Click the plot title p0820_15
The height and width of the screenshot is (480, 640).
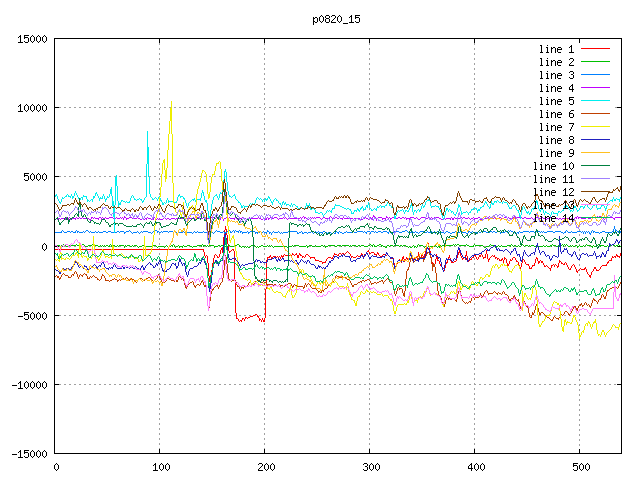(335, 19)
